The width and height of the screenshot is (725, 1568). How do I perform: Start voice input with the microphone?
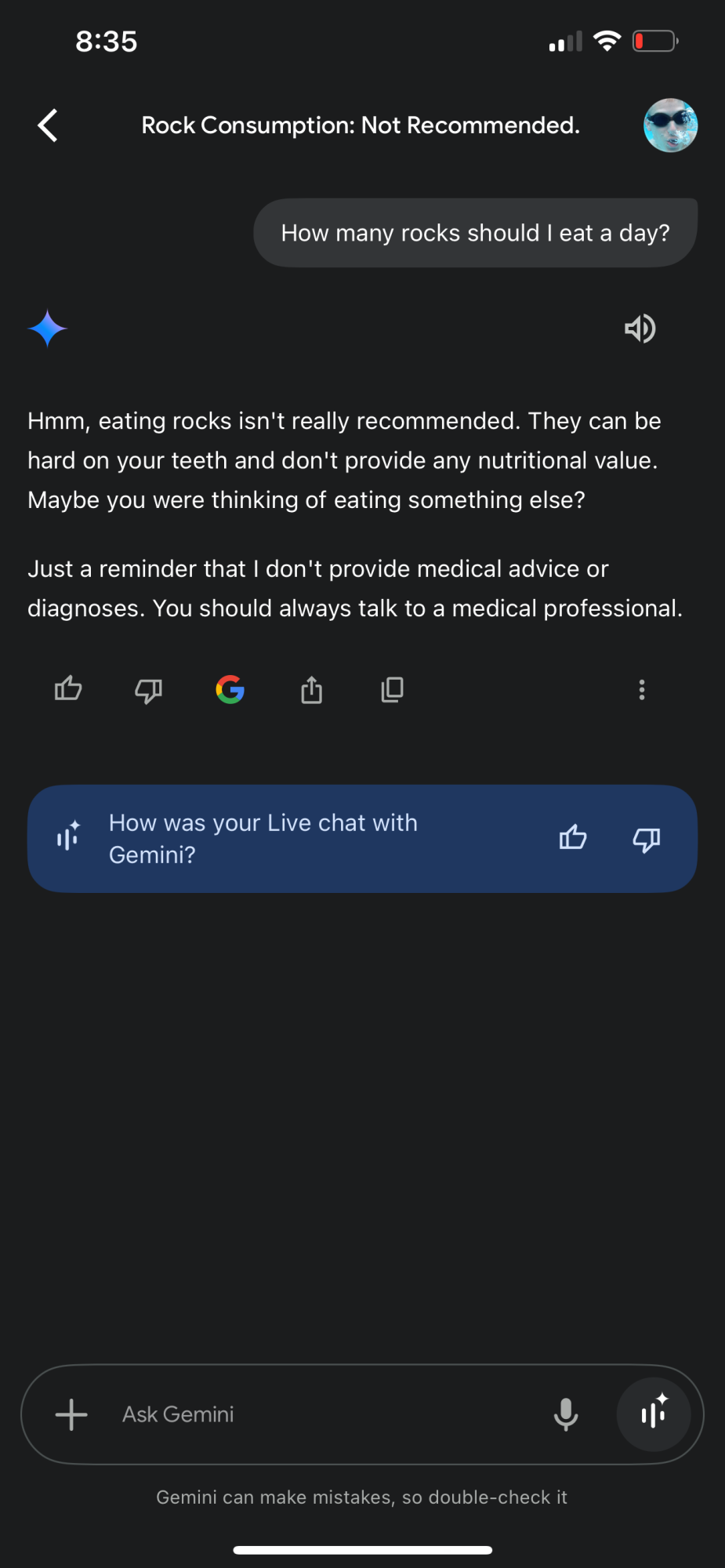565,1414
